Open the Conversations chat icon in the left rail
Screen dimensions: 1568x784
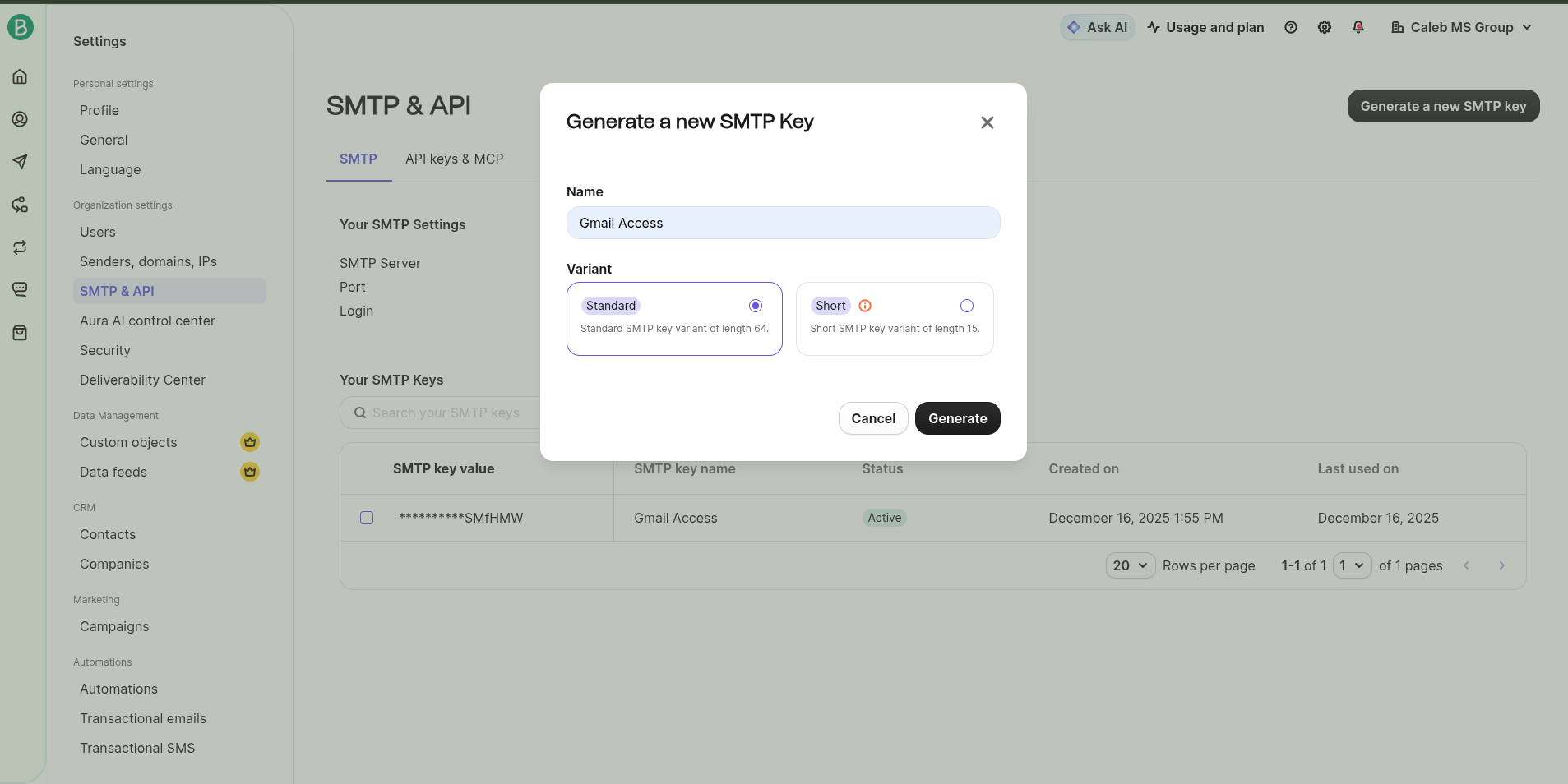pos(21,289)
